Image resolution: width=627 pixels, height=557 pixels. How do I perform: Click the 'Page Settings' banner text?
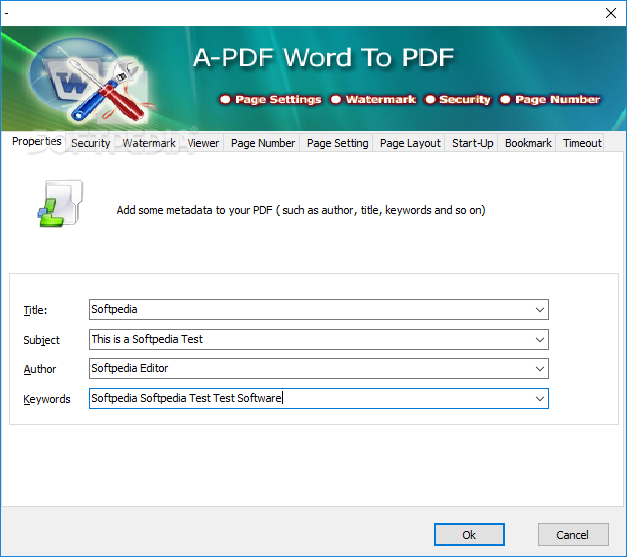(x=278, y=99)
